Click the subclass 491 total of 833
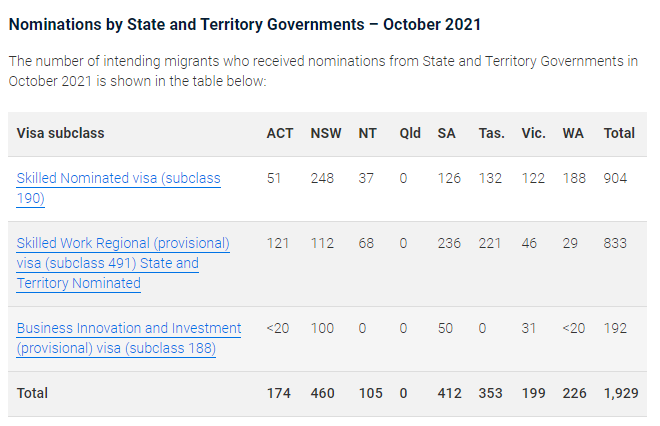Viewport: 660px width, 426px height. pos(616,244)
